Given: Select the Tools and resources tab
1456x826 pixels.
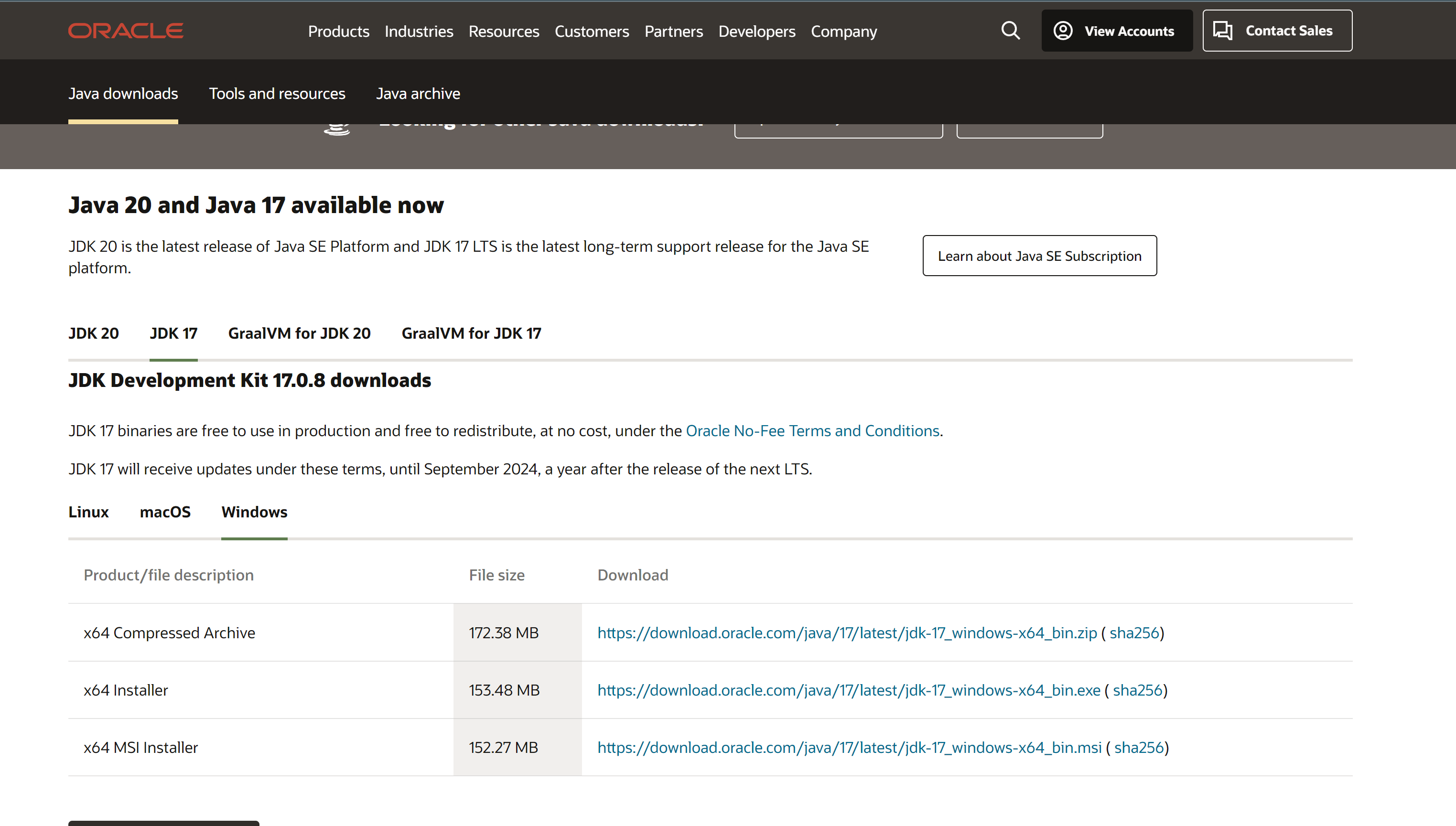Looking at the screenshot, I should (277, 94).
